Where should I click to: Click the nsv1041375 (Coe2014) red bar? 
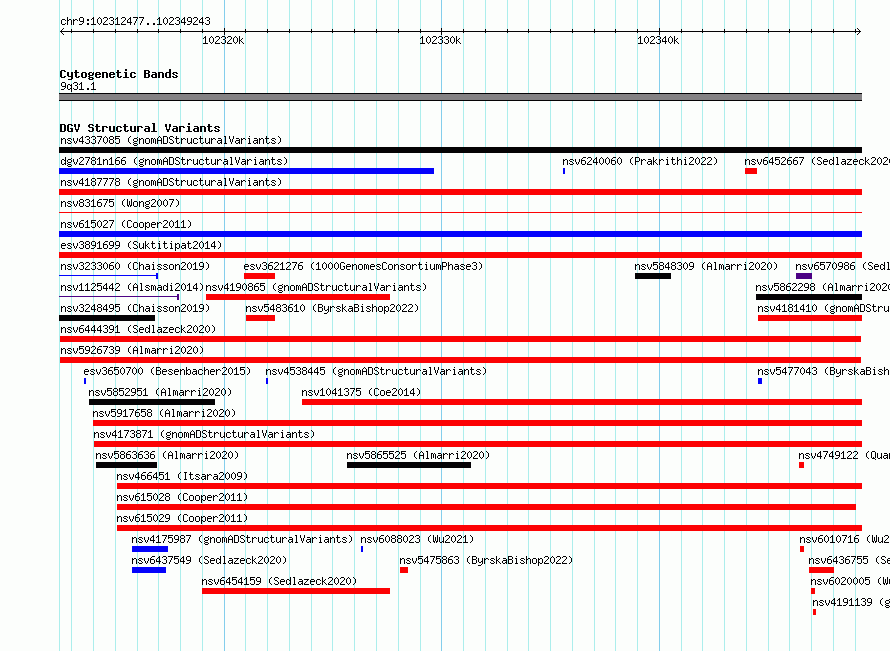click(582, 402)
